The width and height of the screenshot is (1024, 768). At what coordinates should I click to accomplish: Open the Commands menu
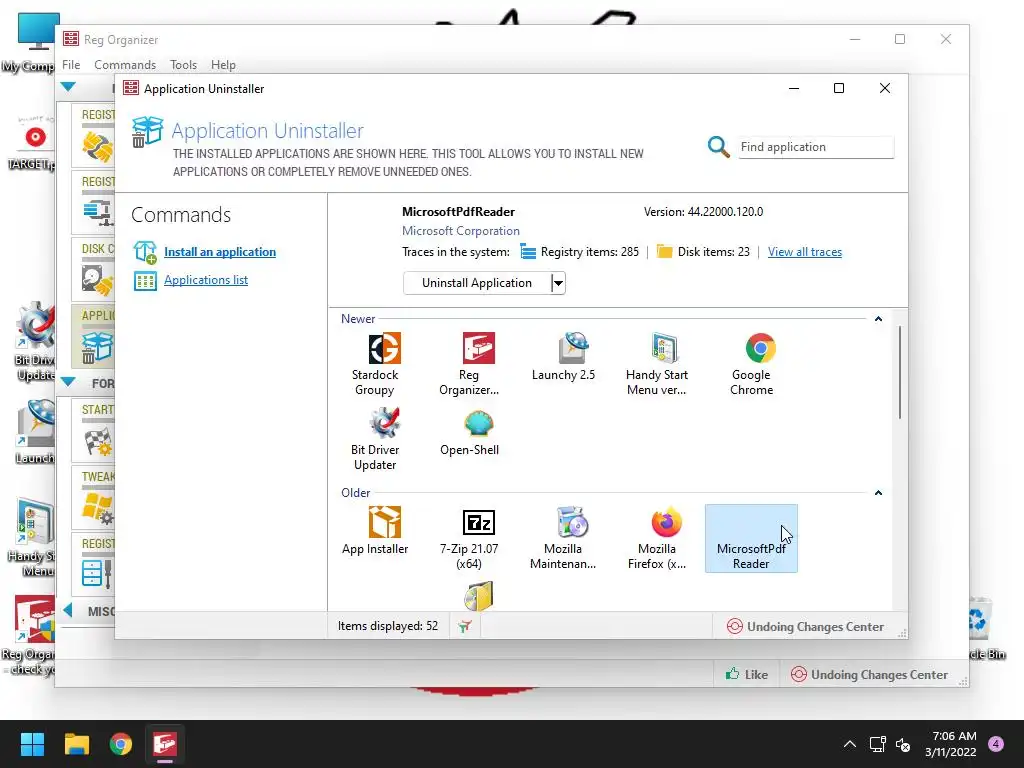click(x=125, y=65)
